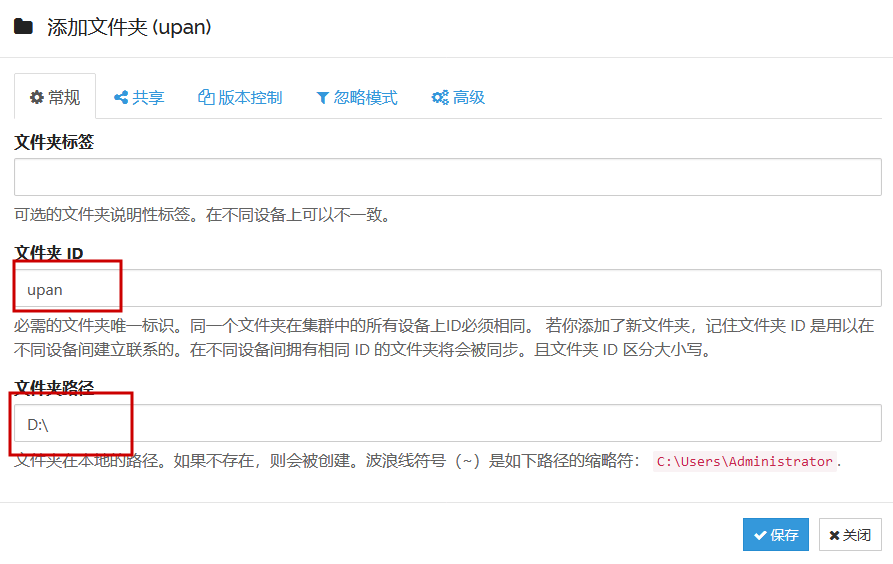This screenshot has height=564, width=893.
Task: Switch to the 忽略模式 ignore patterns tab
Action: [x=357, y=97]
